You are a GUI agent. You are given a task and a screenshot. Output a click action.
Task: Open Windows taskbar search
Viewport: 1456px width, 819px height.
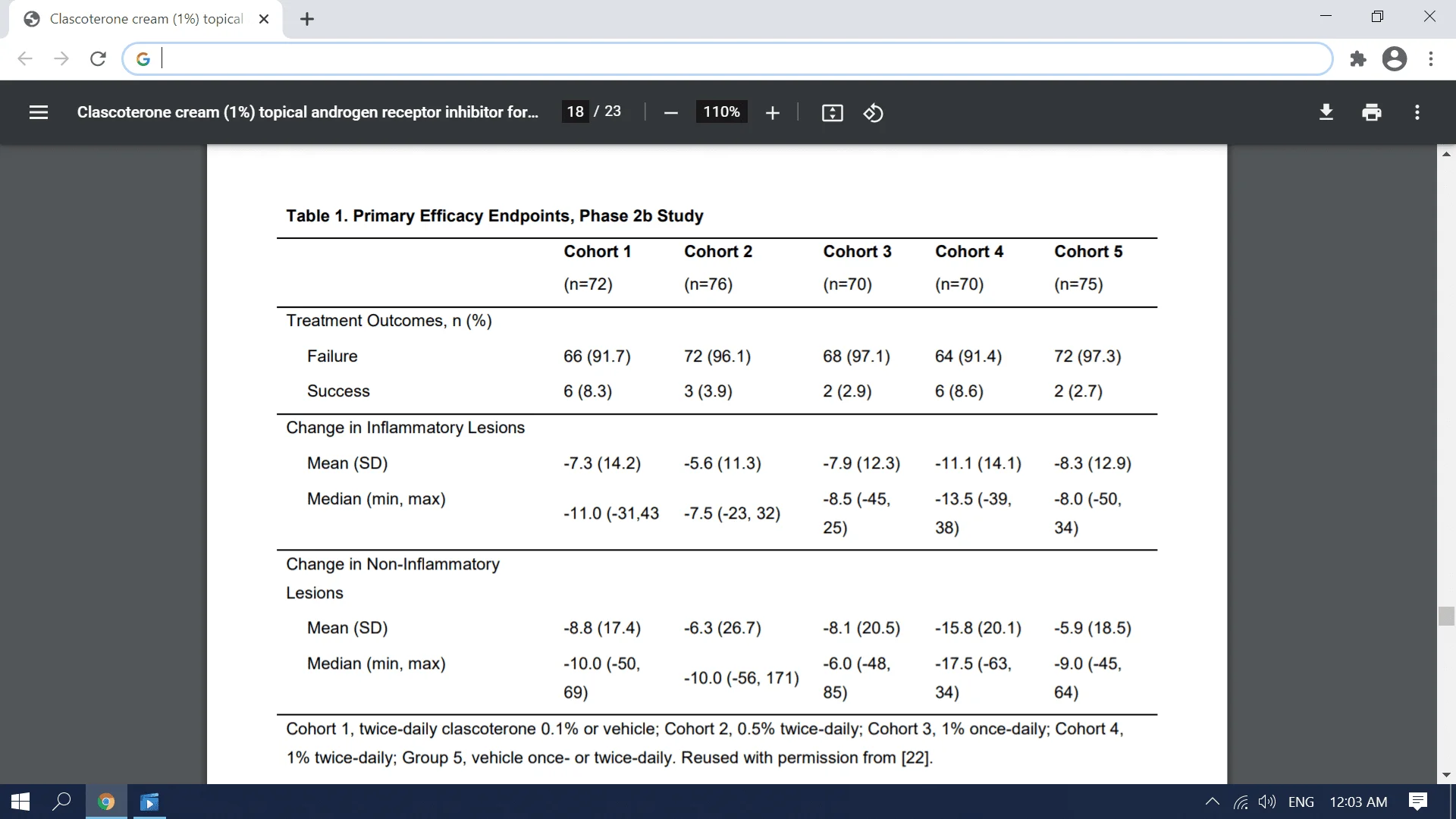[61, 802]
